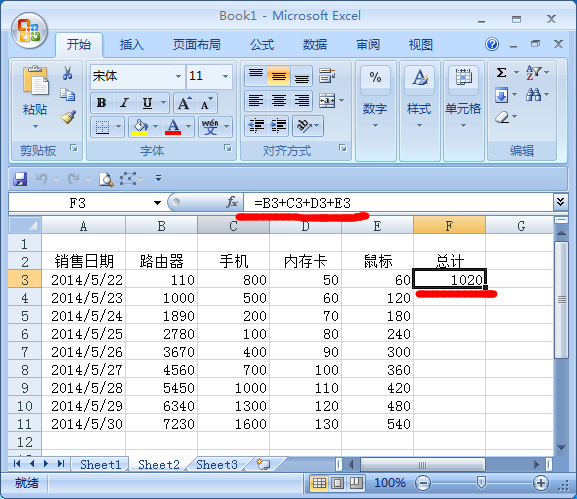Click the cell borders icon
Image resolution: width=577 pixels, height=499 pixels.
click(102, 127)
